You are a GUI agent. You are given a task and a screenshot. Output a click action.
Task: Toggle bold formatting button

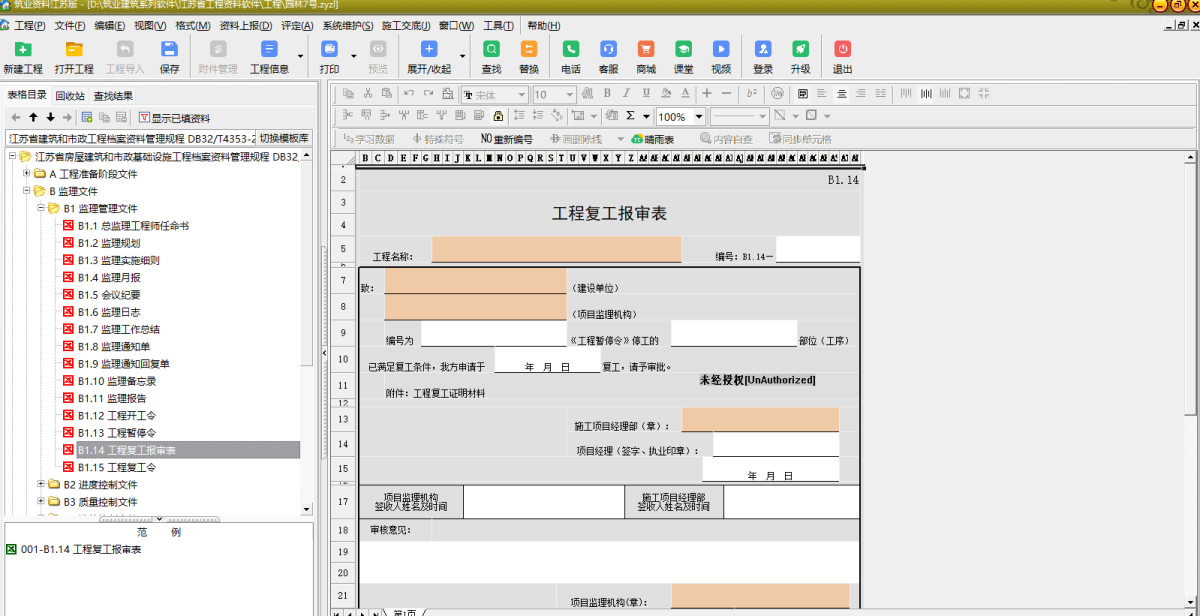606,94
